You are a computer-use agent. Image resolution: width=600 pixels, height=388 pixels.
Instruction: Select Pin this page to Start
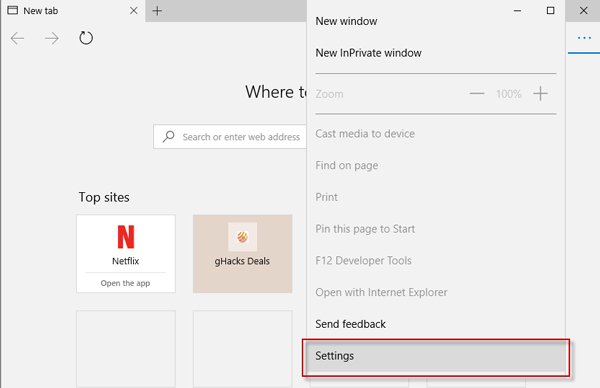pos(436,229)
